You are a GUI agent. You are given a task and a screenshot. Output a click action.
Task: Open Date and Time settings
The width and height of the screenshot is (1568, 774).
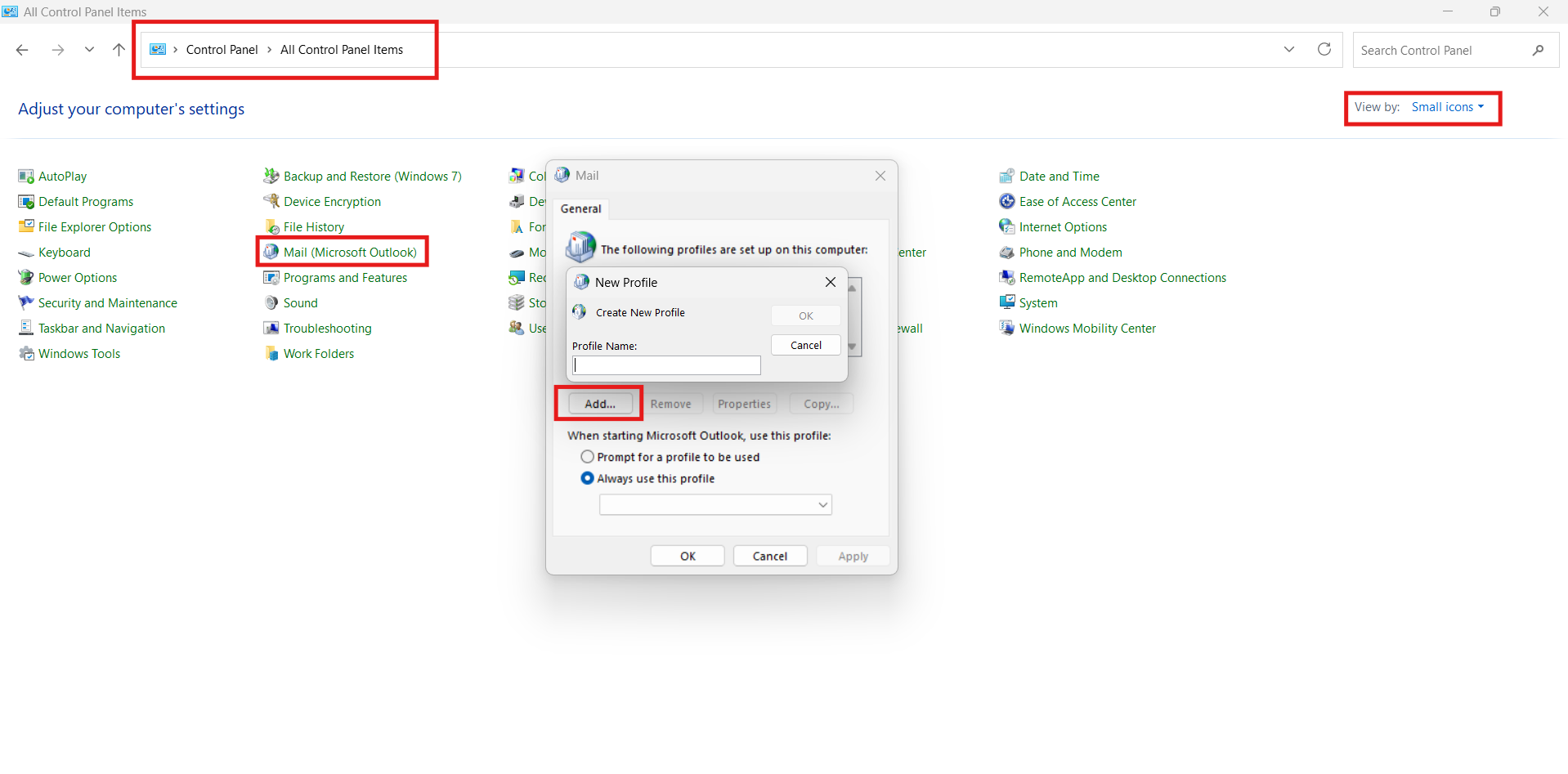coord(1059,176)
